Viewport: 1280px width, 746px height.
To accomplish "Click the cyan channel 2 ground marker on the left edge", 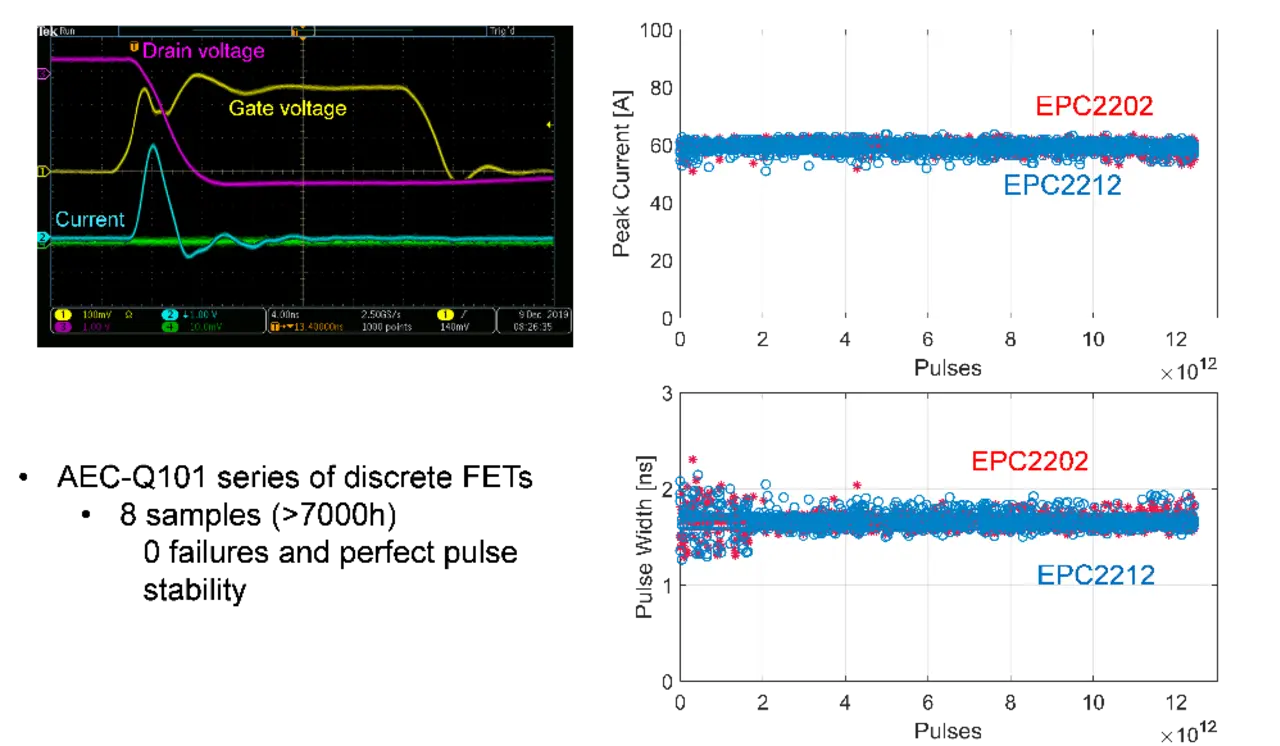I will (x=43, y=238).
